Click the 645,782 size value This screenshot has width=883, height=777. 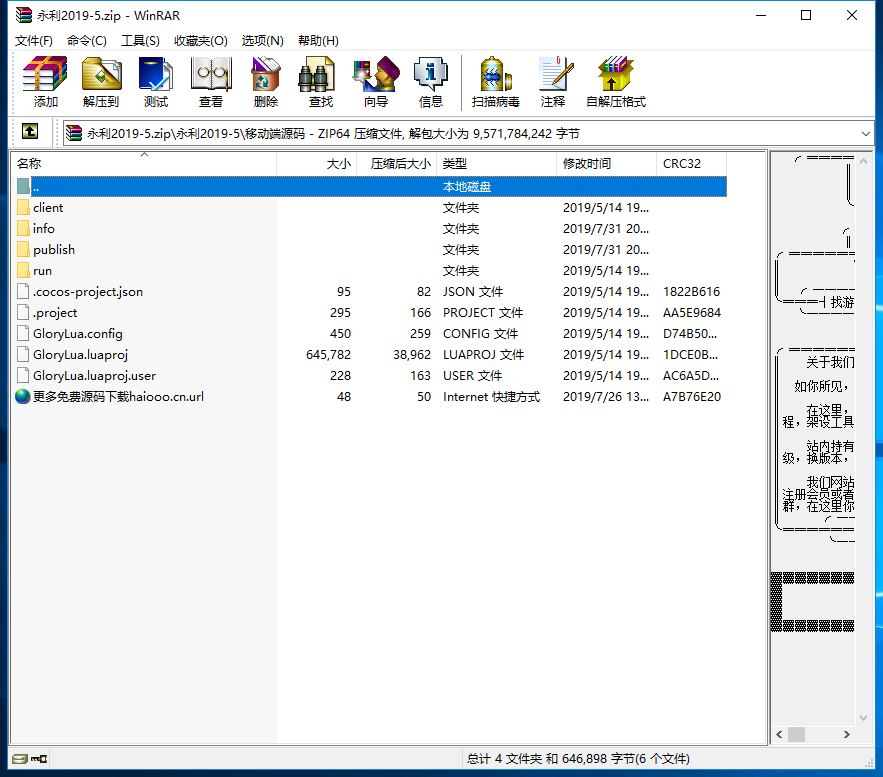click(328, 355)
